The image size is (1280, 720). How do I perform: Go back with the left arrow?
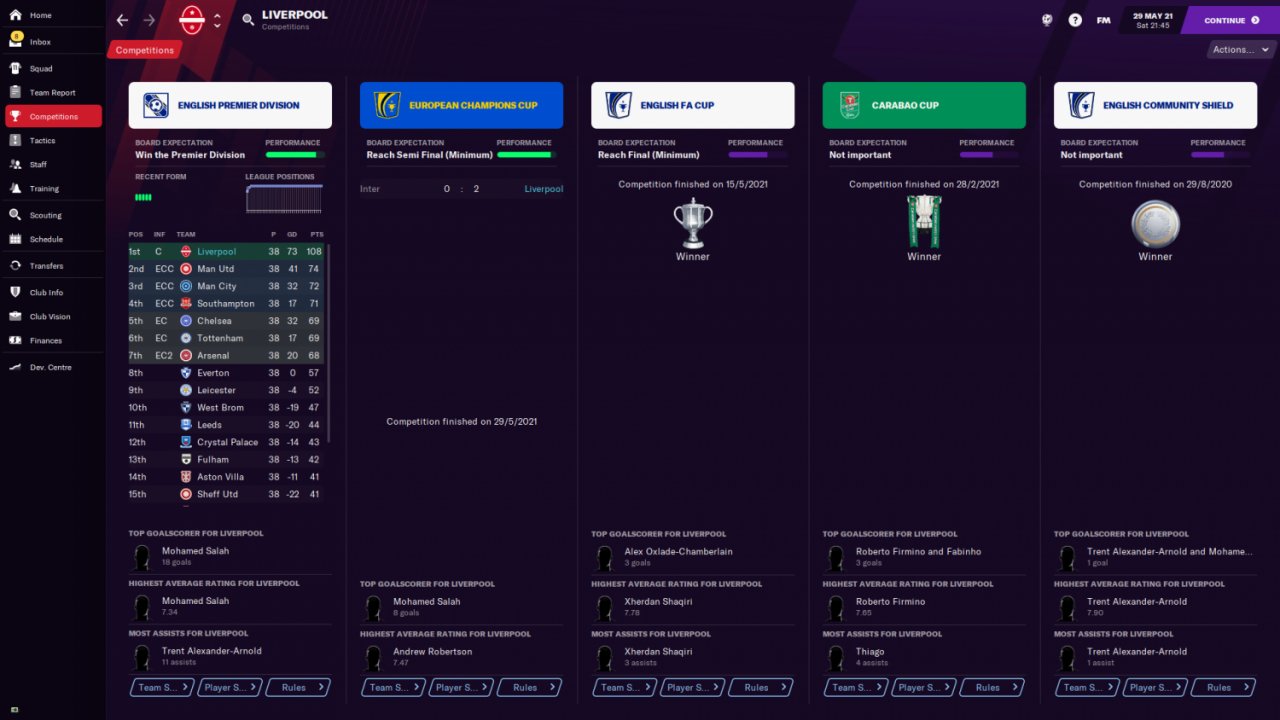pos(123,20)
